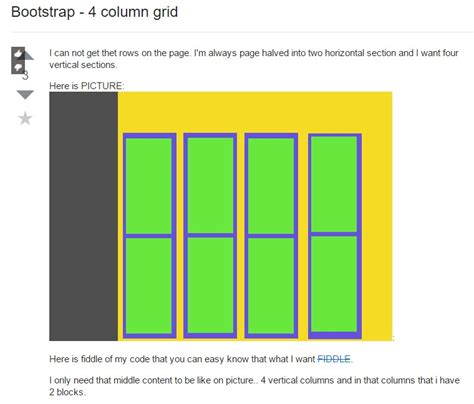Click the dark gray sidebar in the picture
Screen dimensions: 474x404
coord(83,216)
